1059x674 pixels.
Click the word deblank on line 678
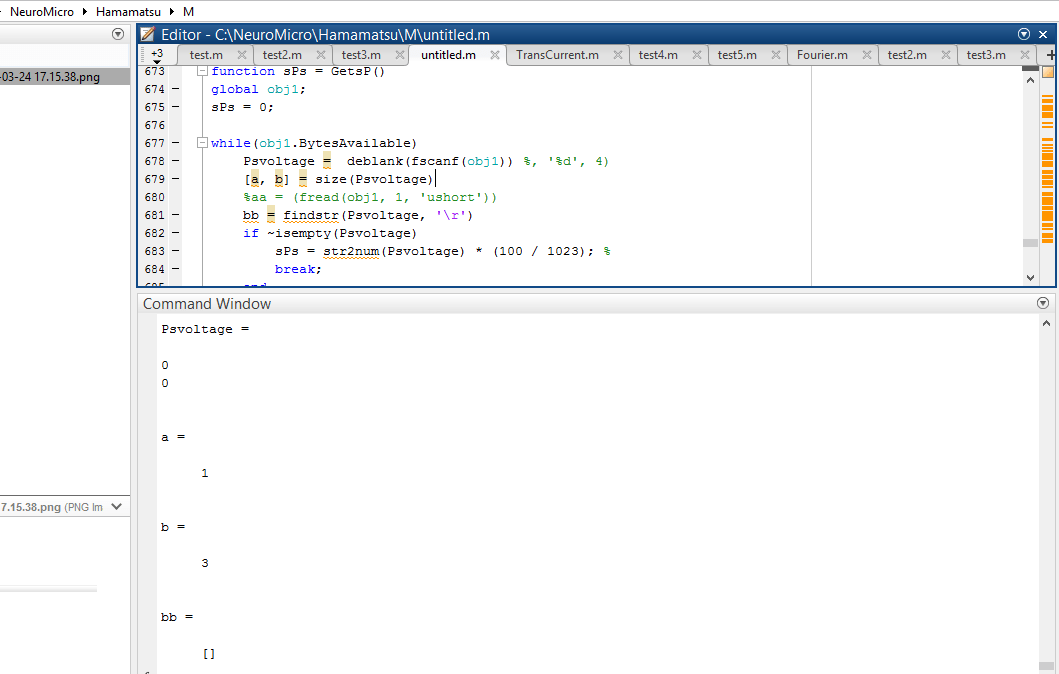(x=375, y=161)
